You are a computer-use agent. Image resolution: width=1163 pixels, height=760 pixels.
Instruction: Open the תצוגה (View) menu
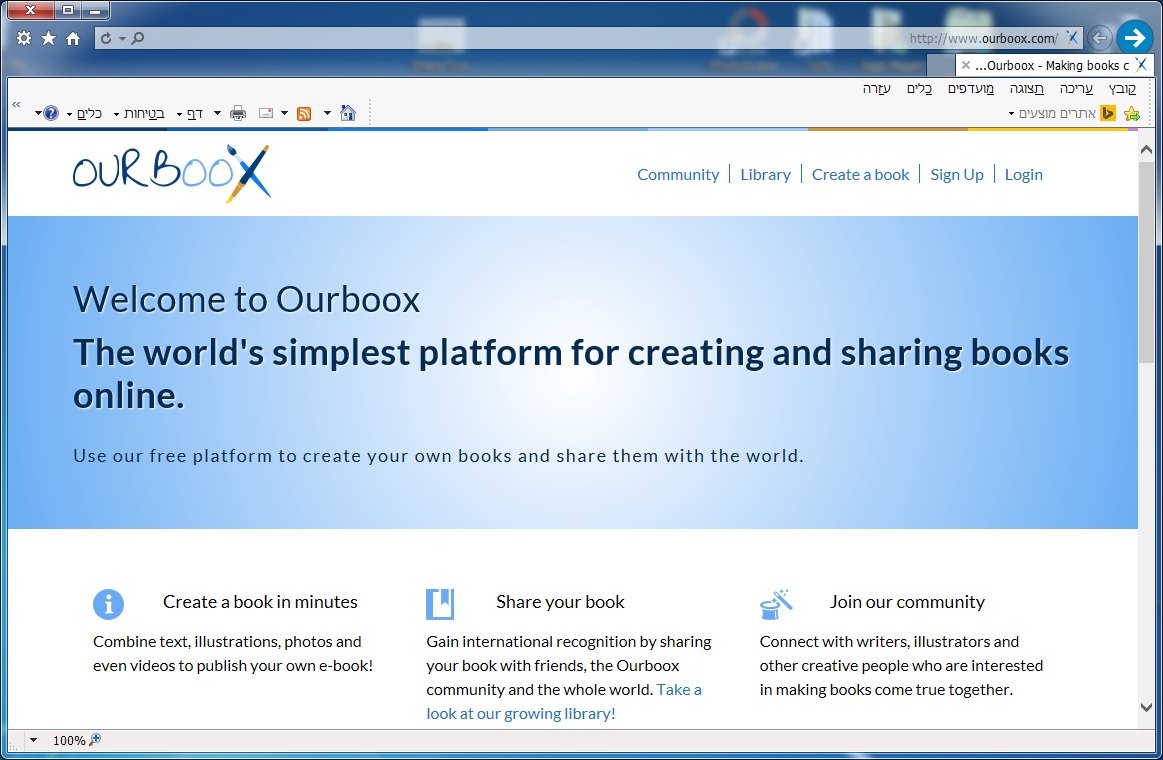click(x=1027, y=89)
